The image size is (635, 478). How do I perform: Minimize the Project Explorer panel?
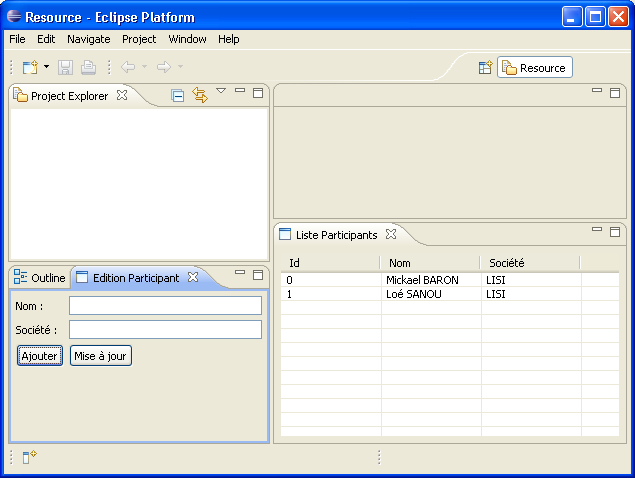pos(240,92)
